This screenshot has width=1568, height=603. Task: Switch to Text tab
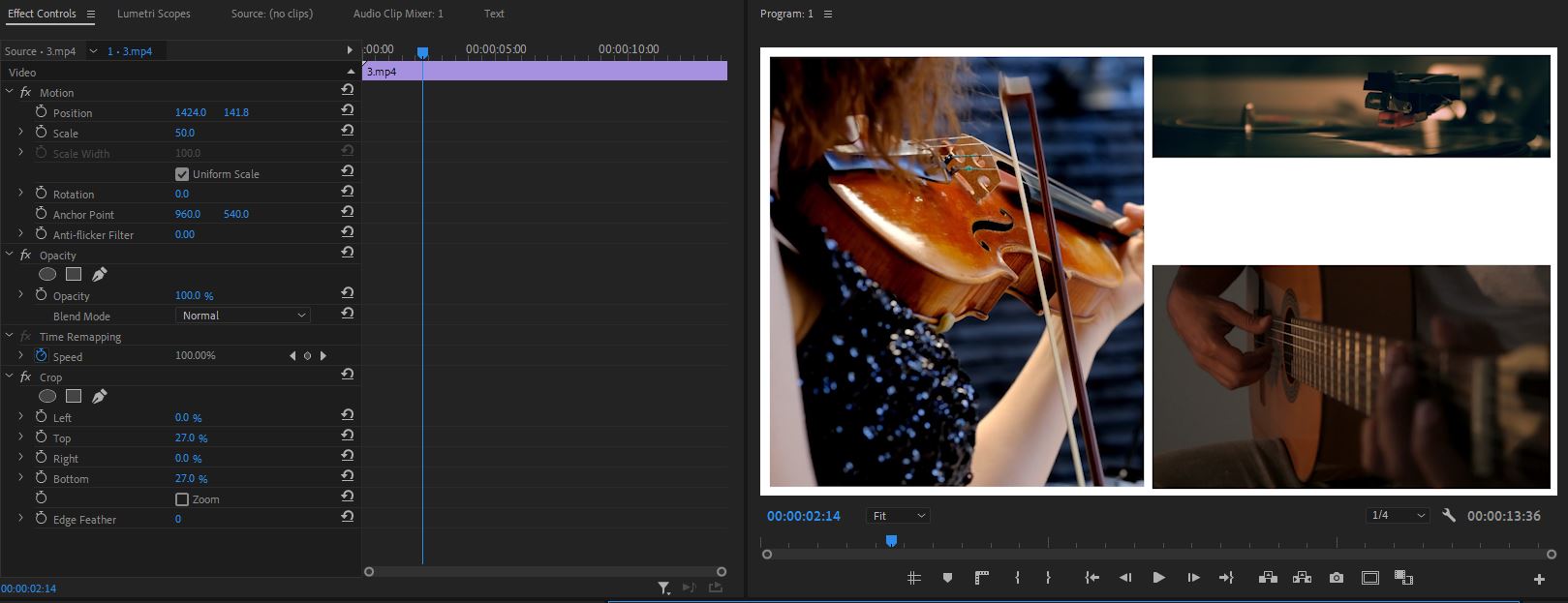tap(494, 14)
